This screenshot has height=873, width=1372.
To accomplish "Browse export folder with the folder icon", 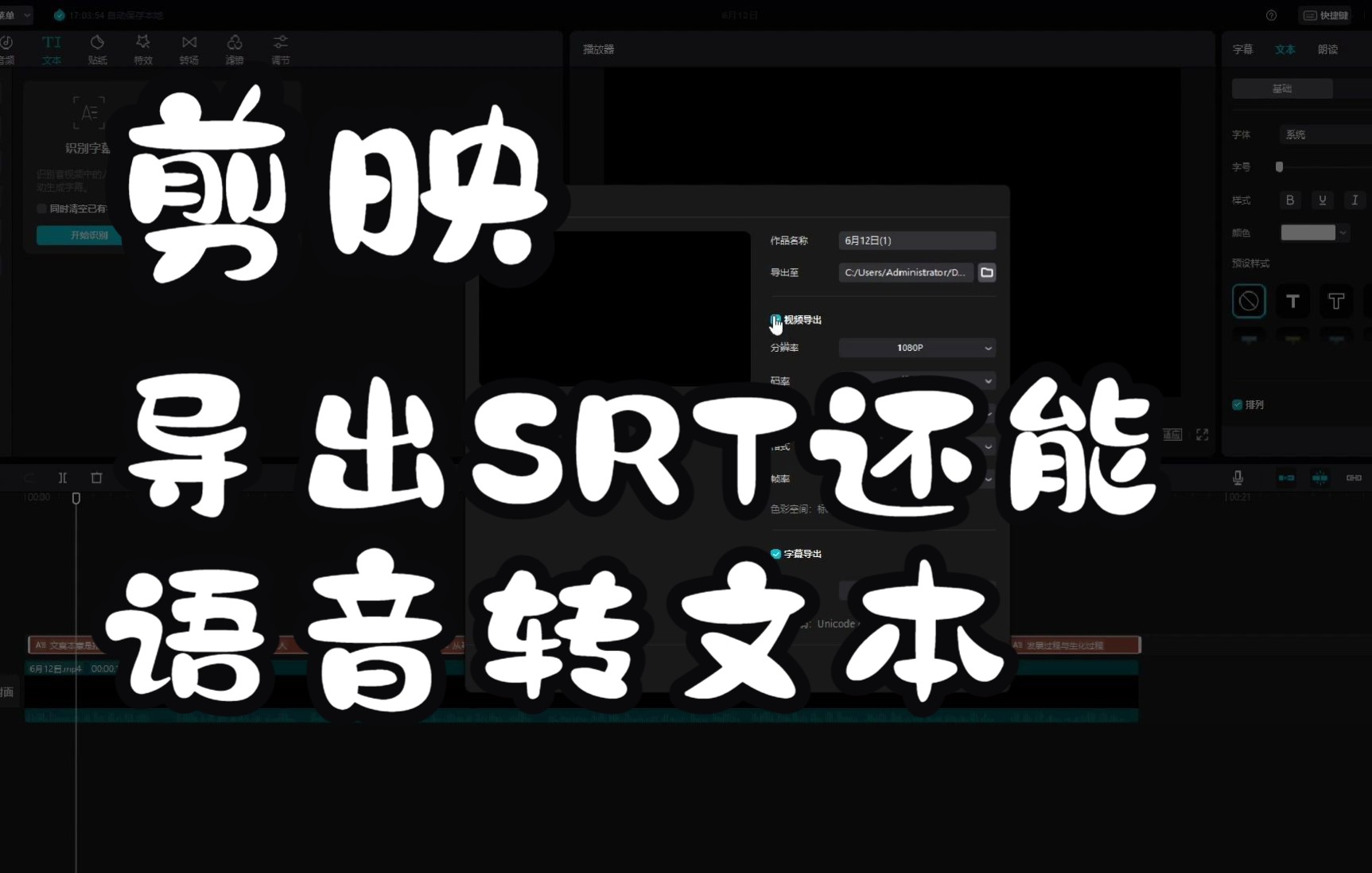I will [987, 272].
